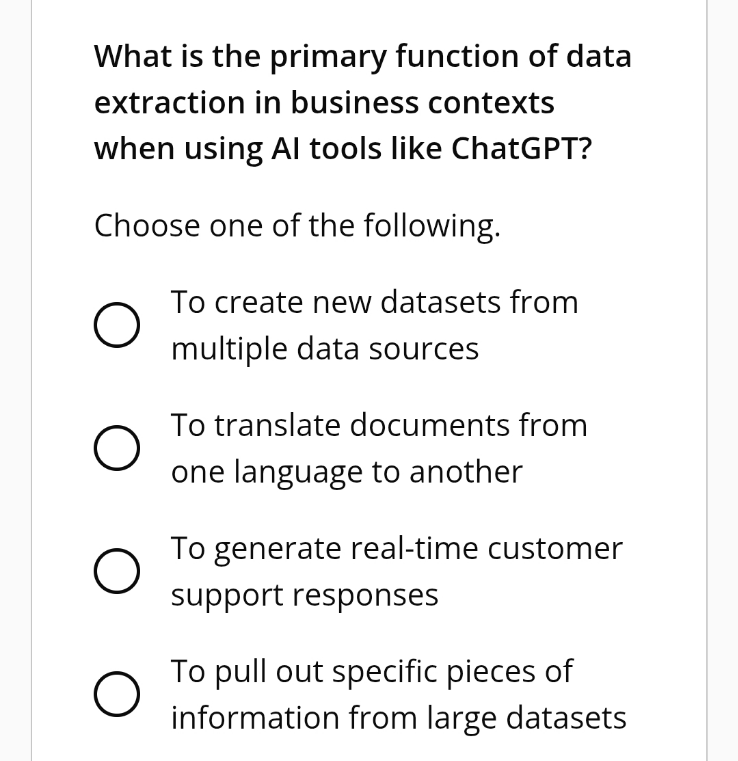Click the 'when using AI tools like ChatGPT?' line
This screenshot has height=761, width=738.
pos(342,148)
